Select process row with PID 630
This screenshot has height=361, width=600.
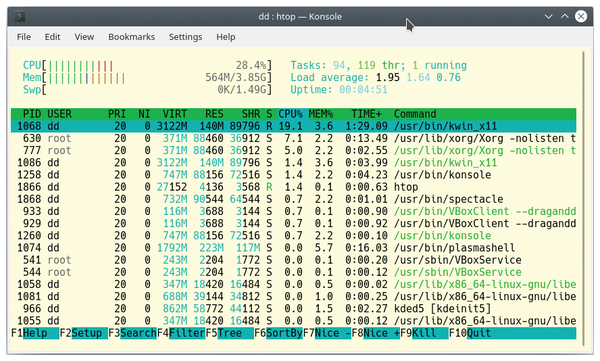[293, 139]
